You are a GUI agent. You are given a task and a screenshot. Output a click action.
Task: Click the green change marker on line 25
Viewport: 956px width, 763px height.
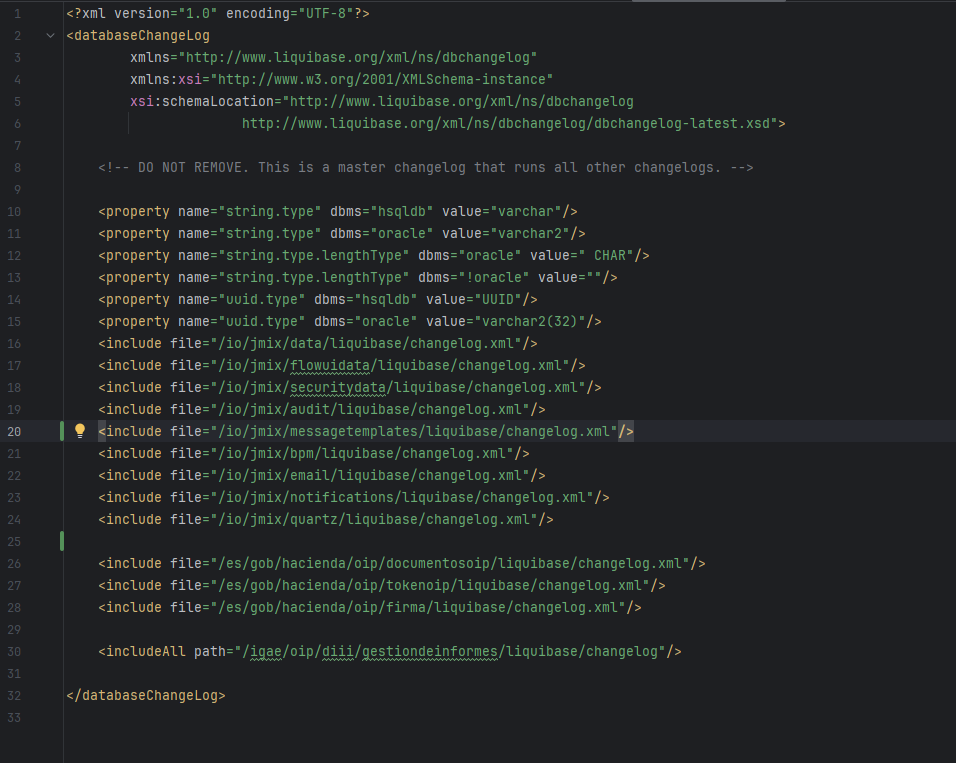62,541
